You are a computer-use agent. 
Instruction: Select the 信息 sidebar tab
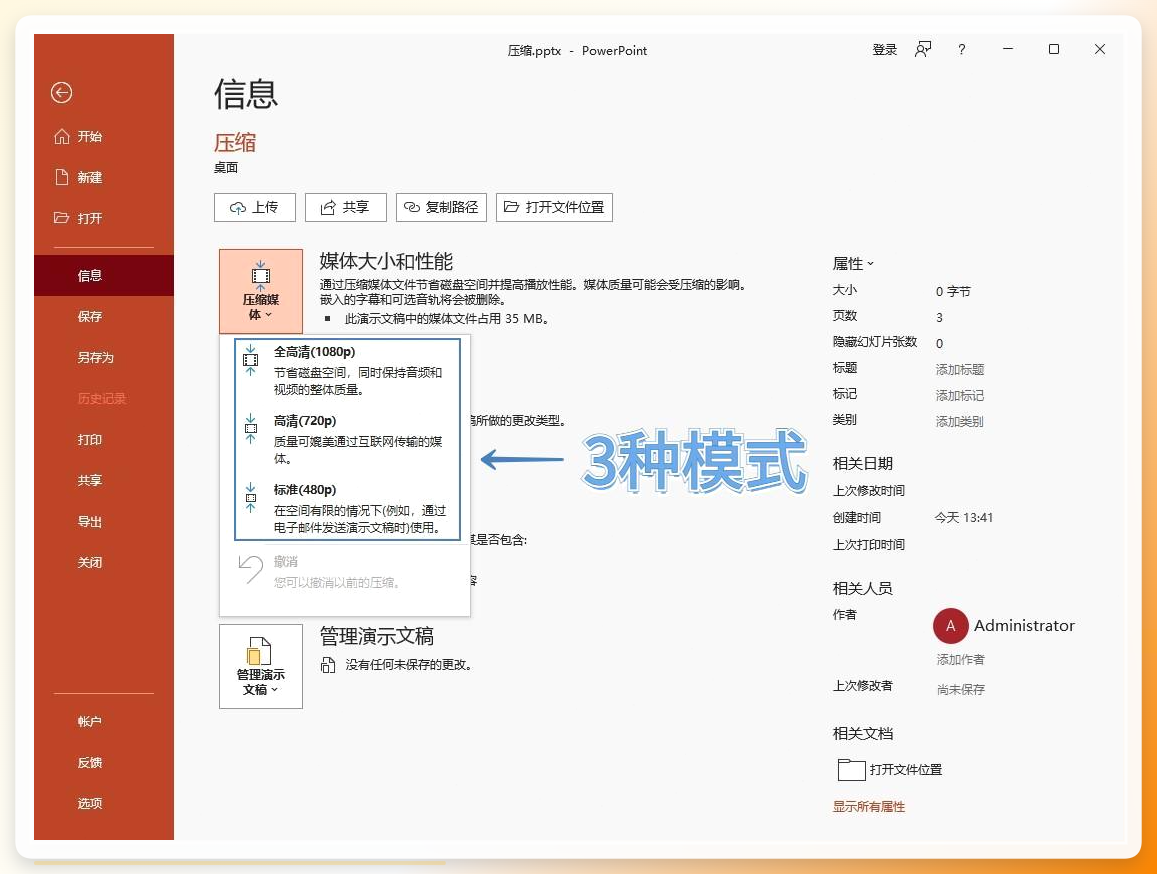tap(104, 275)
